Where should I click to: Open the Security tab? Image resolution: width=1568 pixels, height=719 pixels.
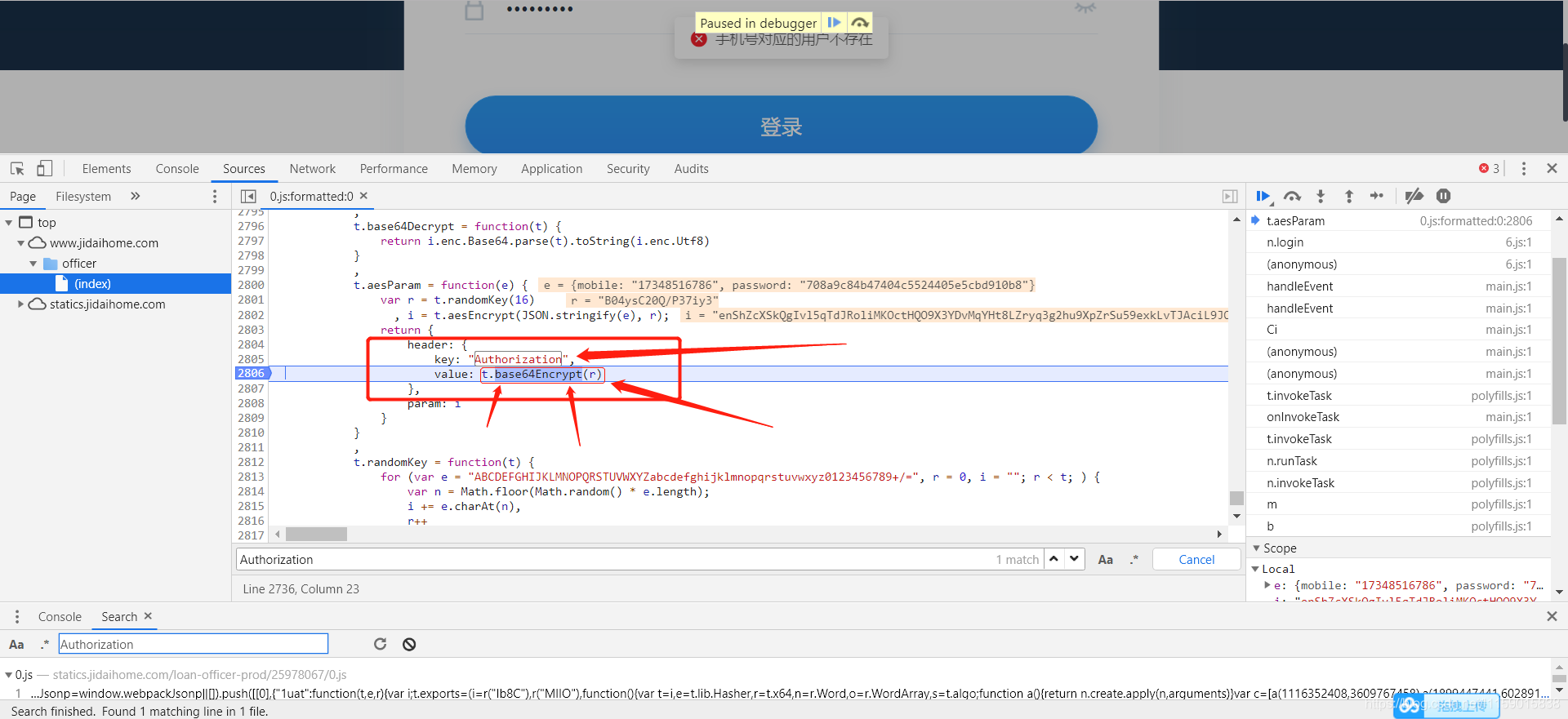[628, 168]
